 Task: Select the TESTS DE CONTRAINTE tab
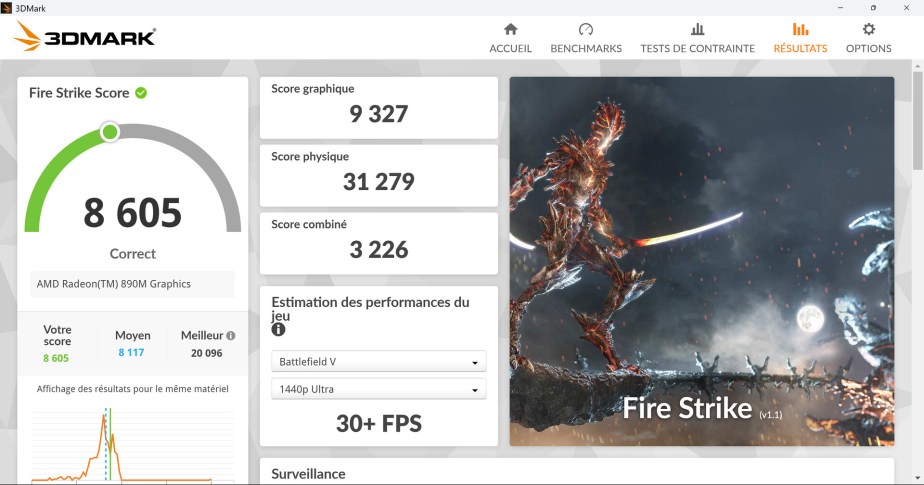697,48
